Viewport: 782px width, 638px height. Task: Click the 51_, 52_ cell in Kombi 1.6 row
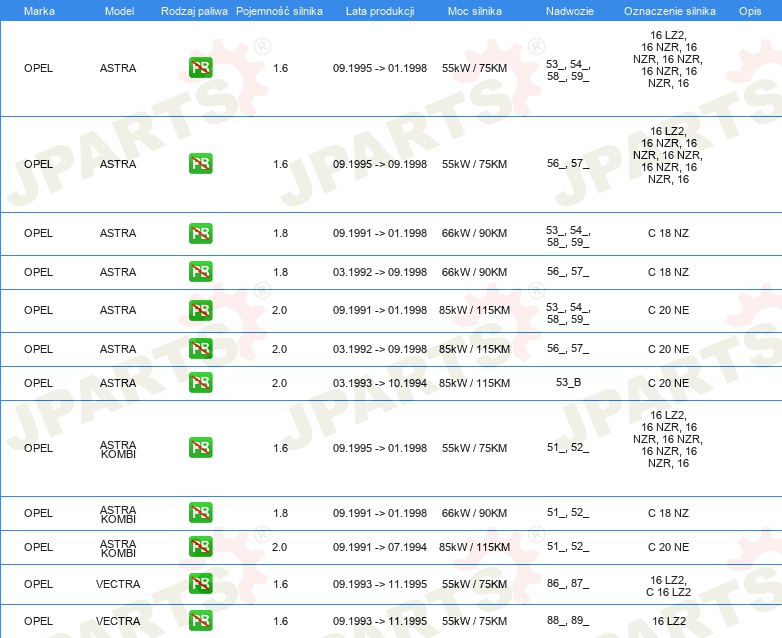click(x=568, y=447)
